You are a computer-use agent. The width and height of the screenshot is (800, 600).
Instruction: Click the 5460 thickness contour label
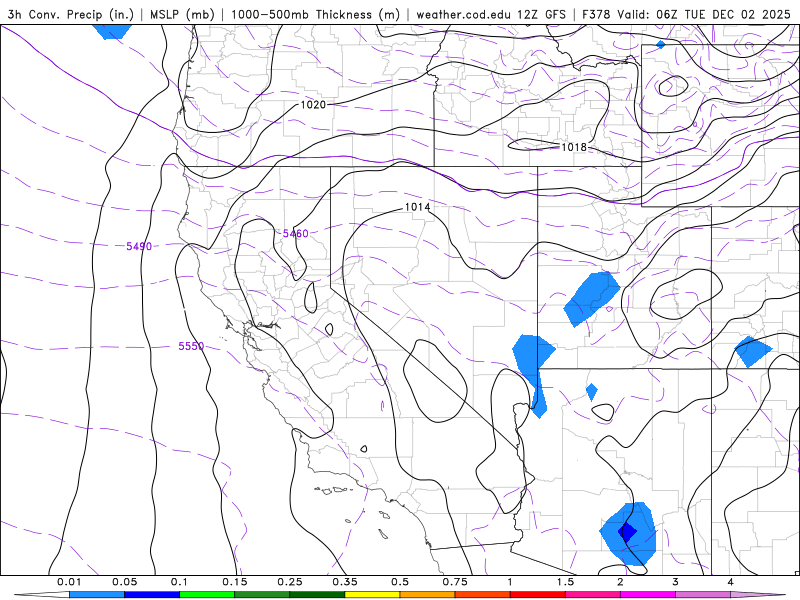click(x=295, y=234)
